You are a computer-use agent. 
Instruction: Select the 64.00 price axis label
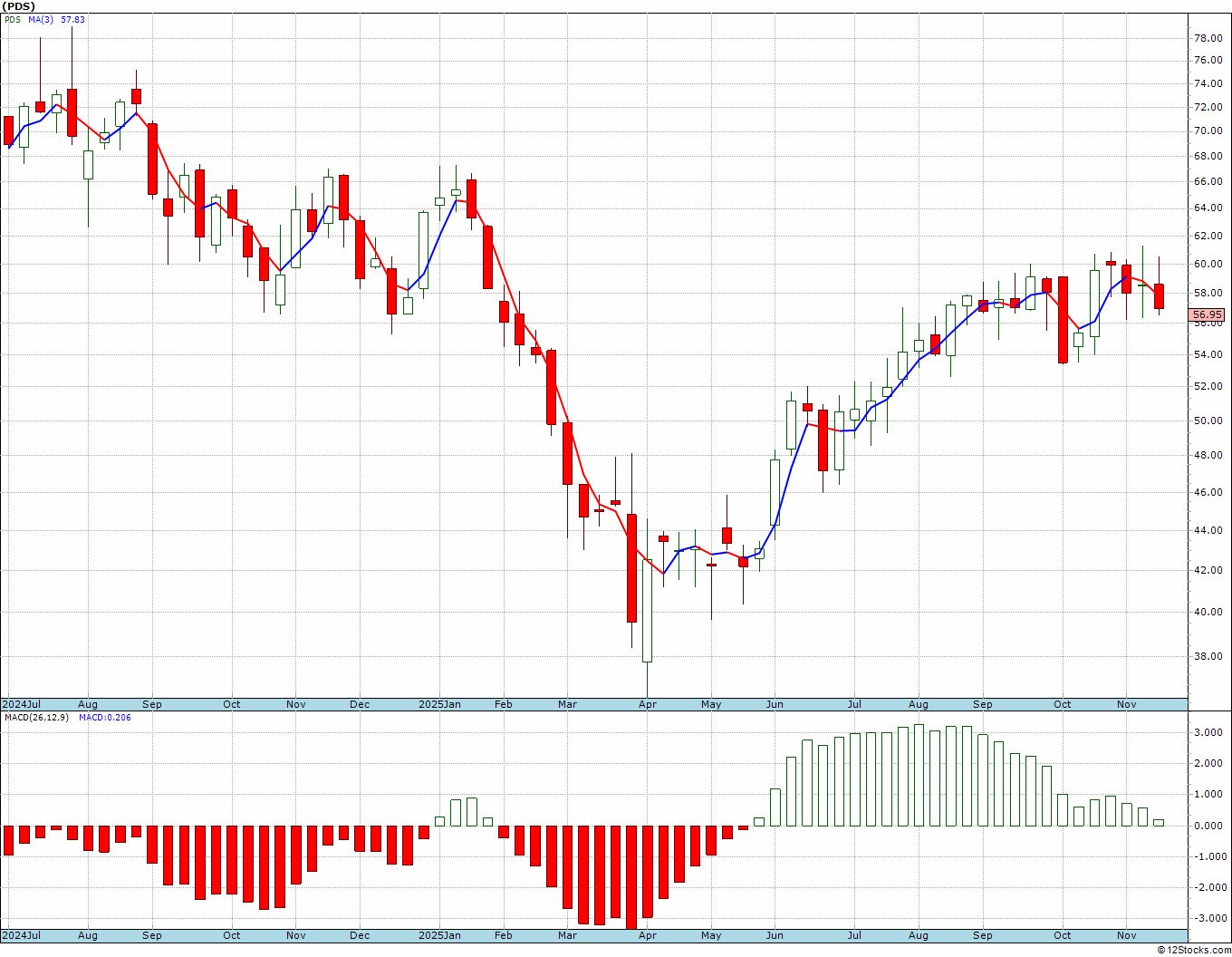click(1208, 208)
